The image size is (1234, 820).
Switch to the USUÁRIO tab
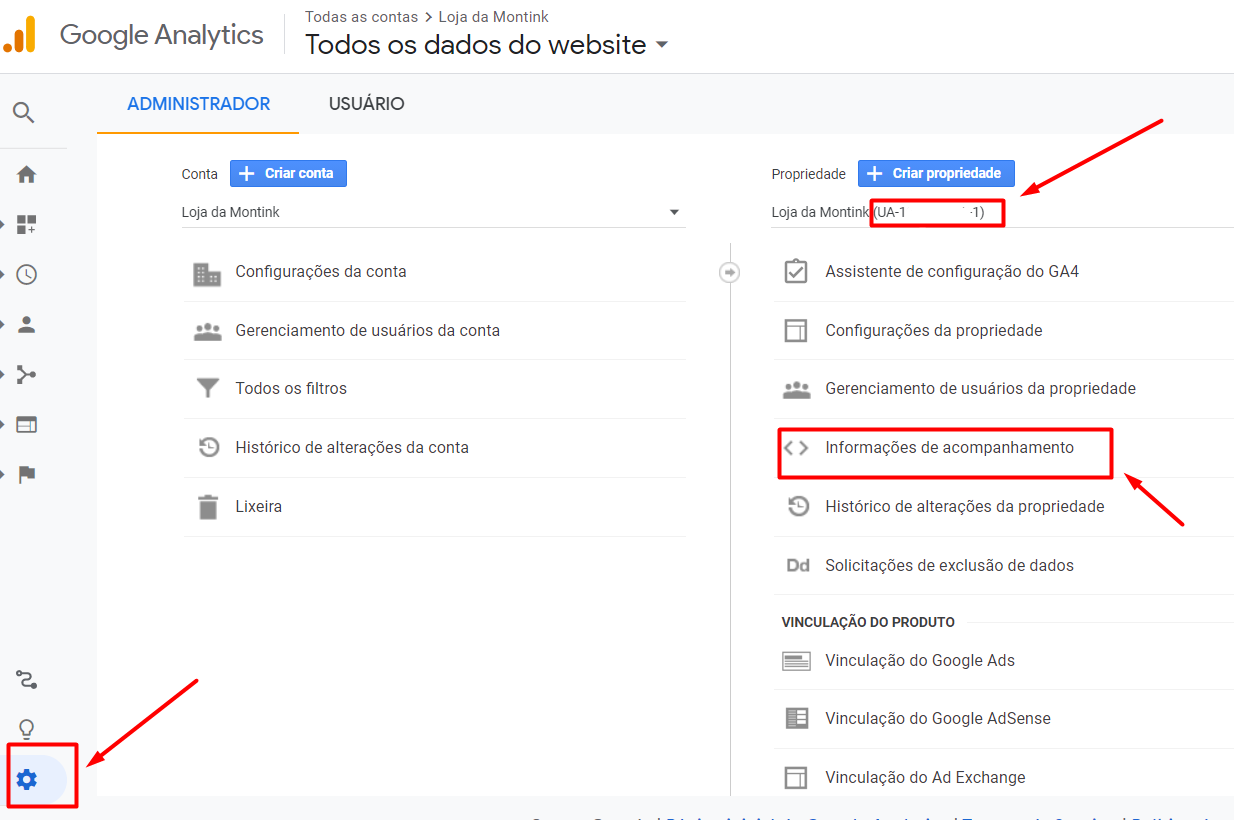pyautogui.click(x=366, y=104)
